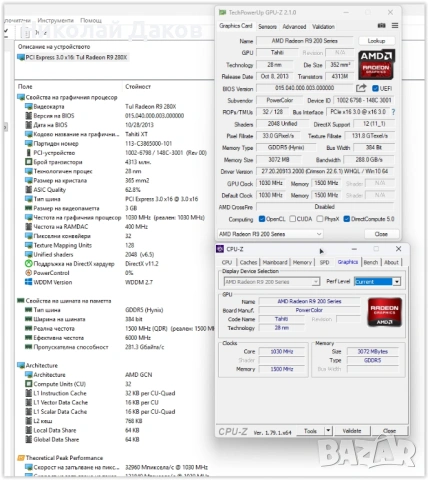428x480 pixels.
Task: Click the Брой транзистори row icon
Action: [29, 162]
